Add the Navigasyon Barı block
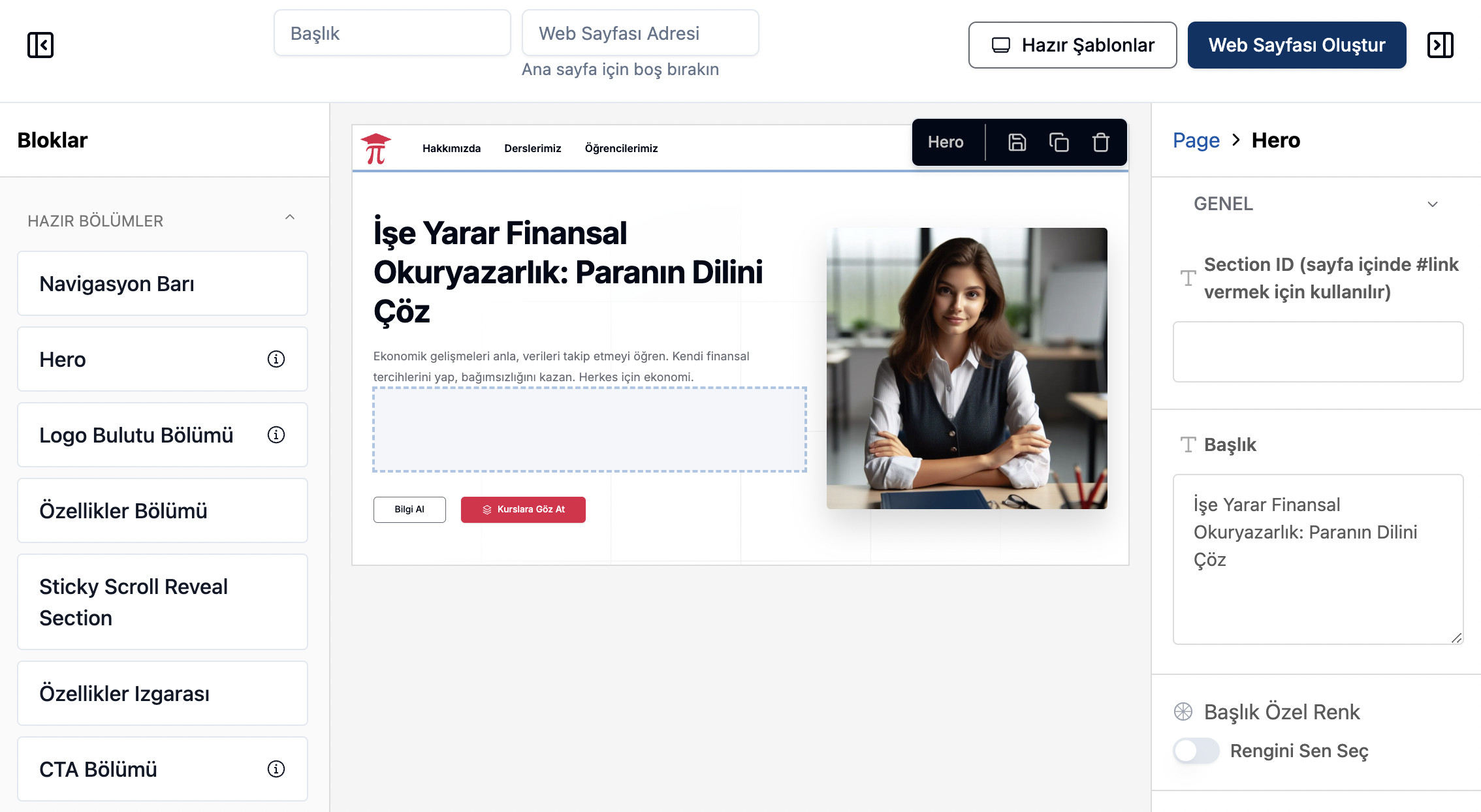Screen dimensions: 1481x812 point(163,283)
